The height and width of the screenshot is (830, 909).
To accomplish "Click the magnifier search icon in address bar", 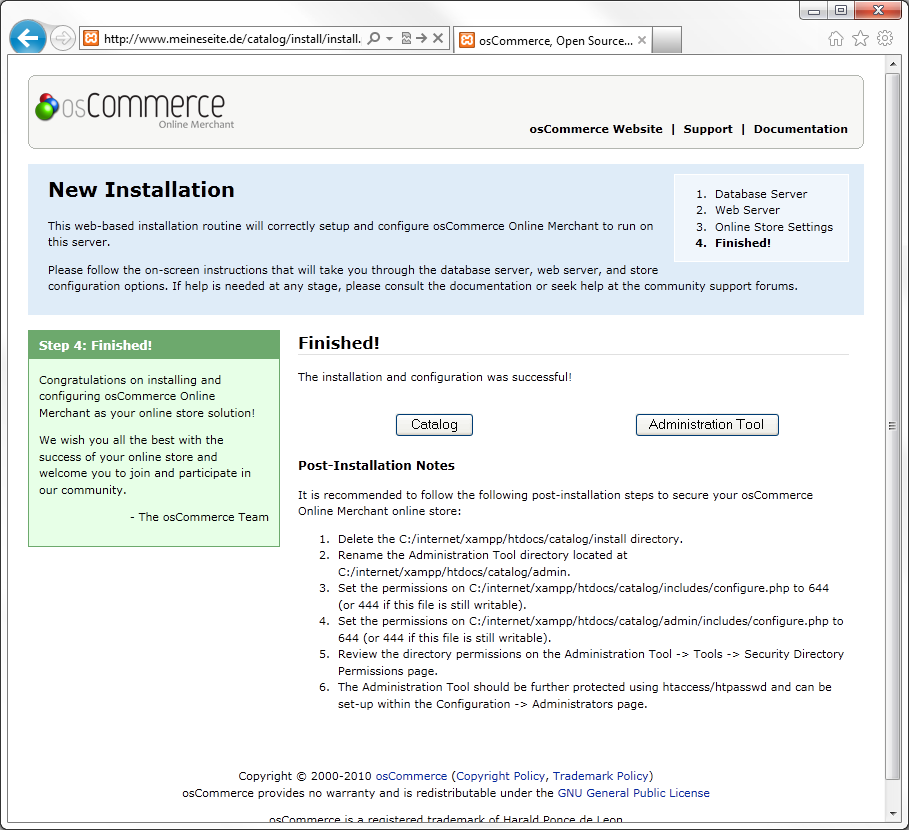I will point(374,38).
